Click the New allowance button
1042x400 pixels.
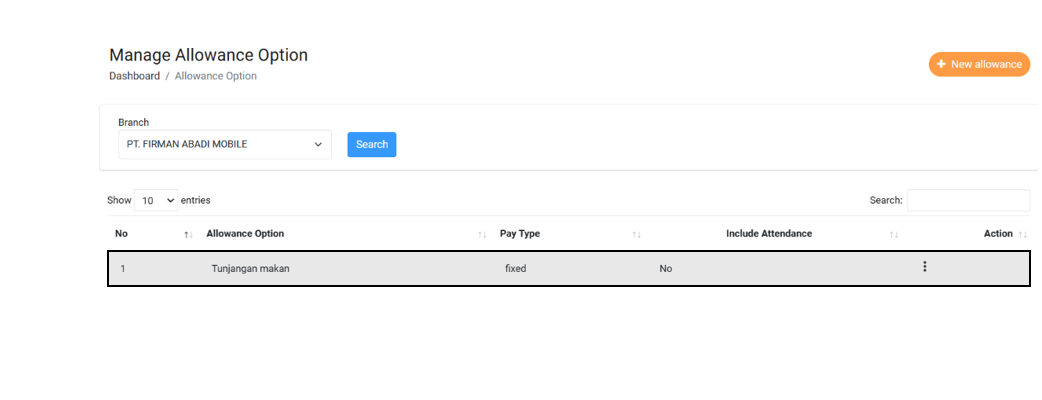coord(979,64)
